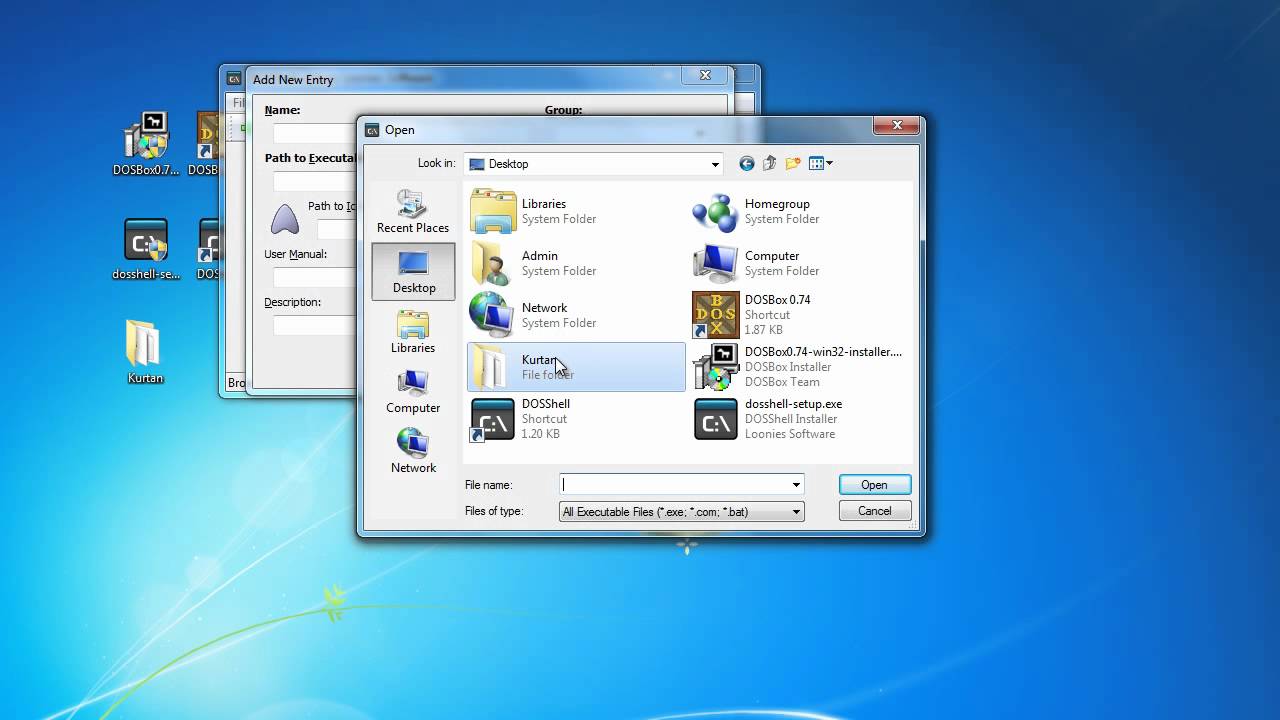Select Computer system folder icon in file list
The image size is (1280, 720).
[x=716, y=263]
